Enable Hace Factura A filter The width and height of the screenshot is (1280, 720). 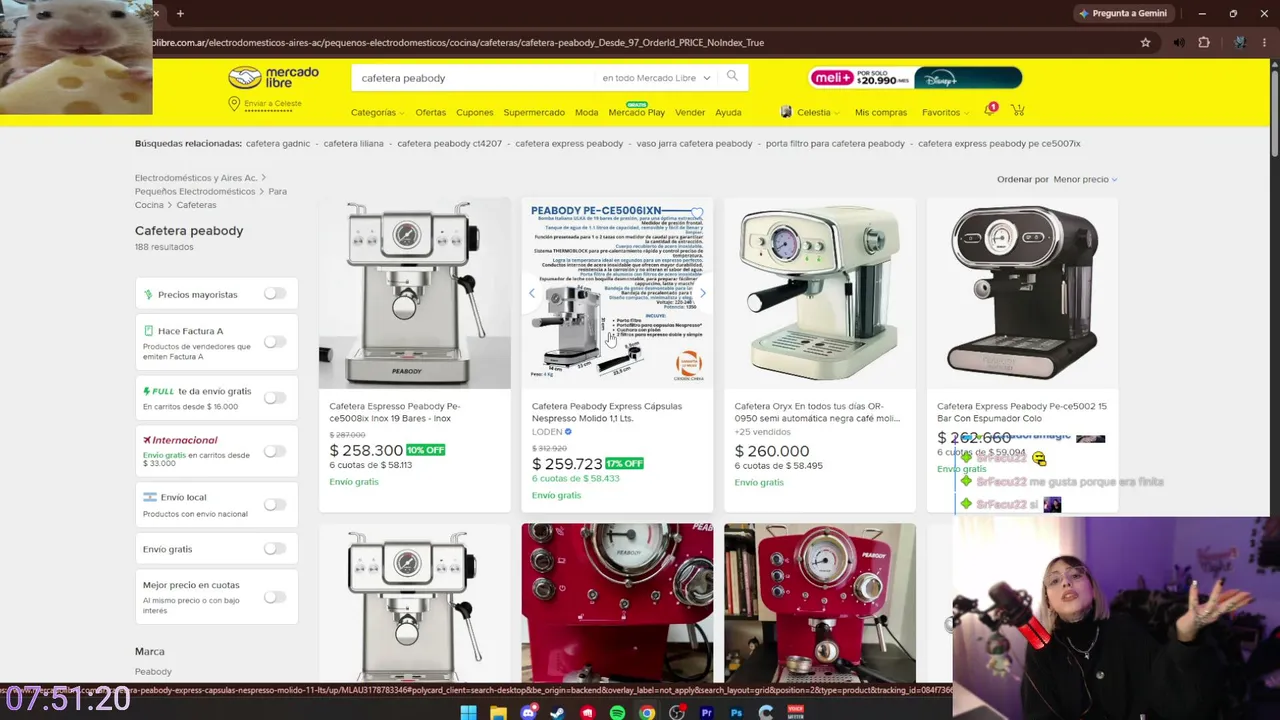(x=275, y=342)
